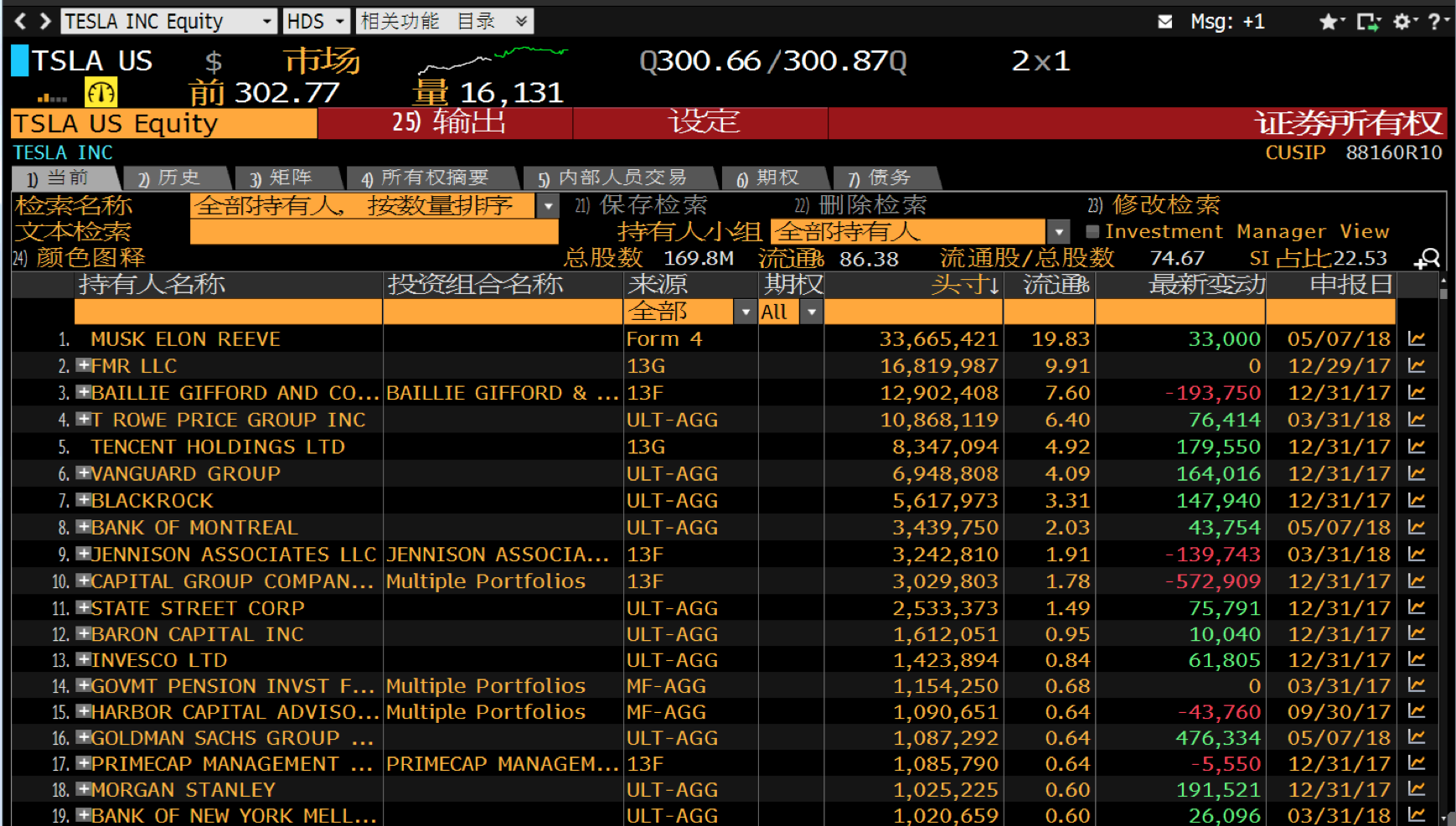Switch to the 矩阵 tab
The height and width of the screenshot is (826, 1456).
(x=287, y=178)
